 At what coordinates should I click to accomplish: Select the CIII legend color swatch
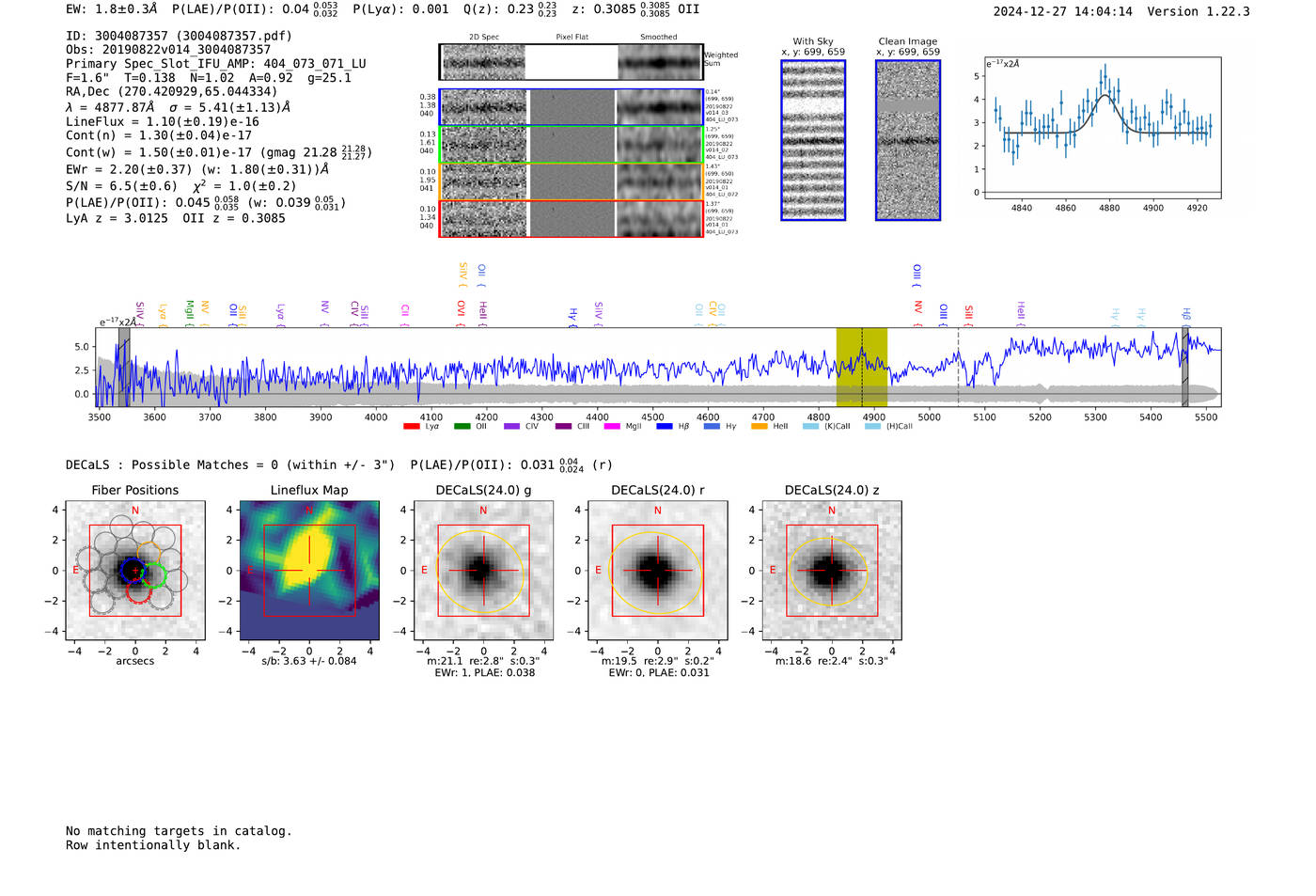563,427
